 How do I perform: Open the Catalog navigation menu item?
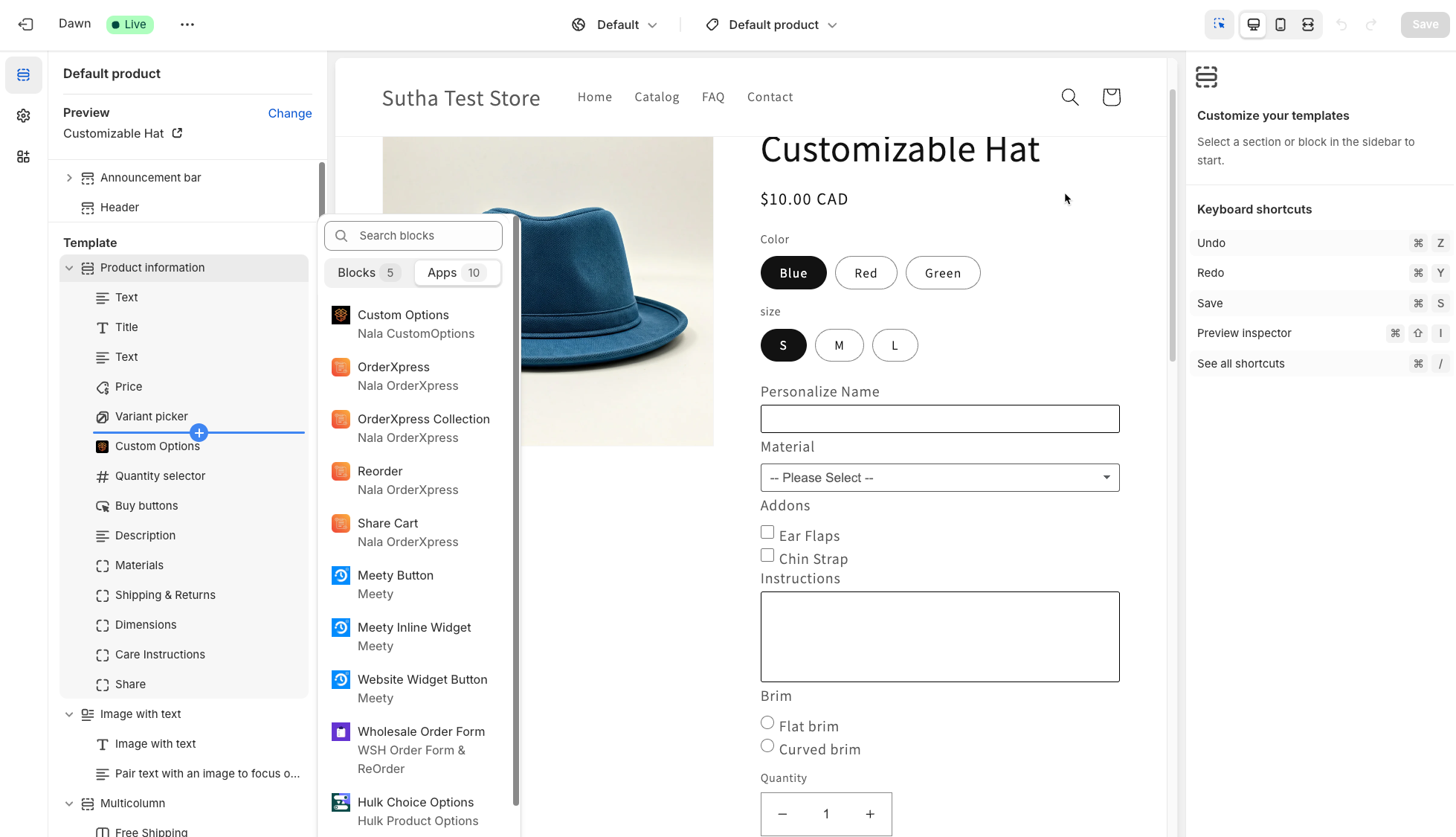[657, 97]
